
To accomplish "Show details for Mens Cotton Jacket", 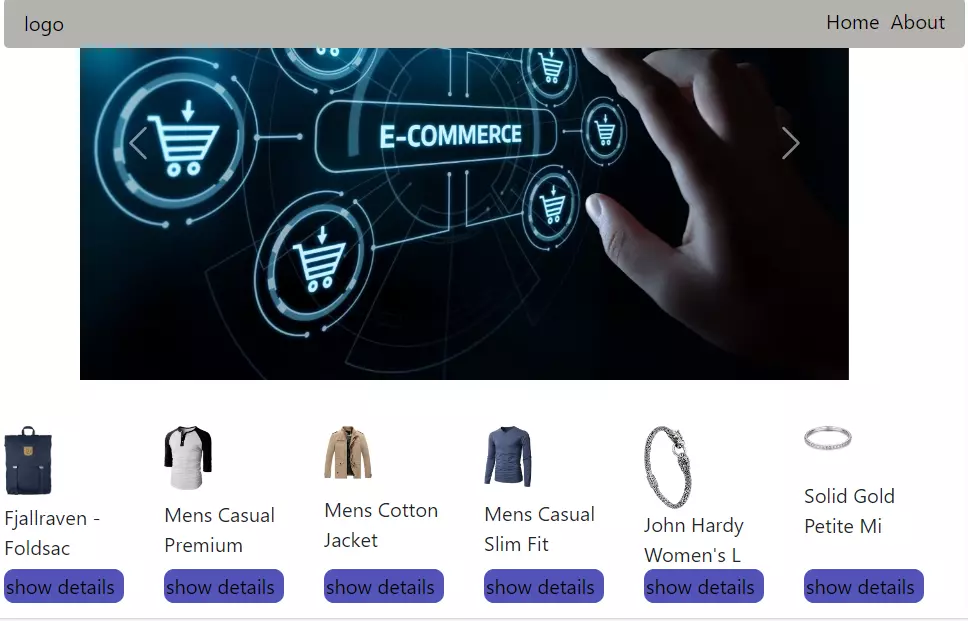I will [x=383, y=586].
